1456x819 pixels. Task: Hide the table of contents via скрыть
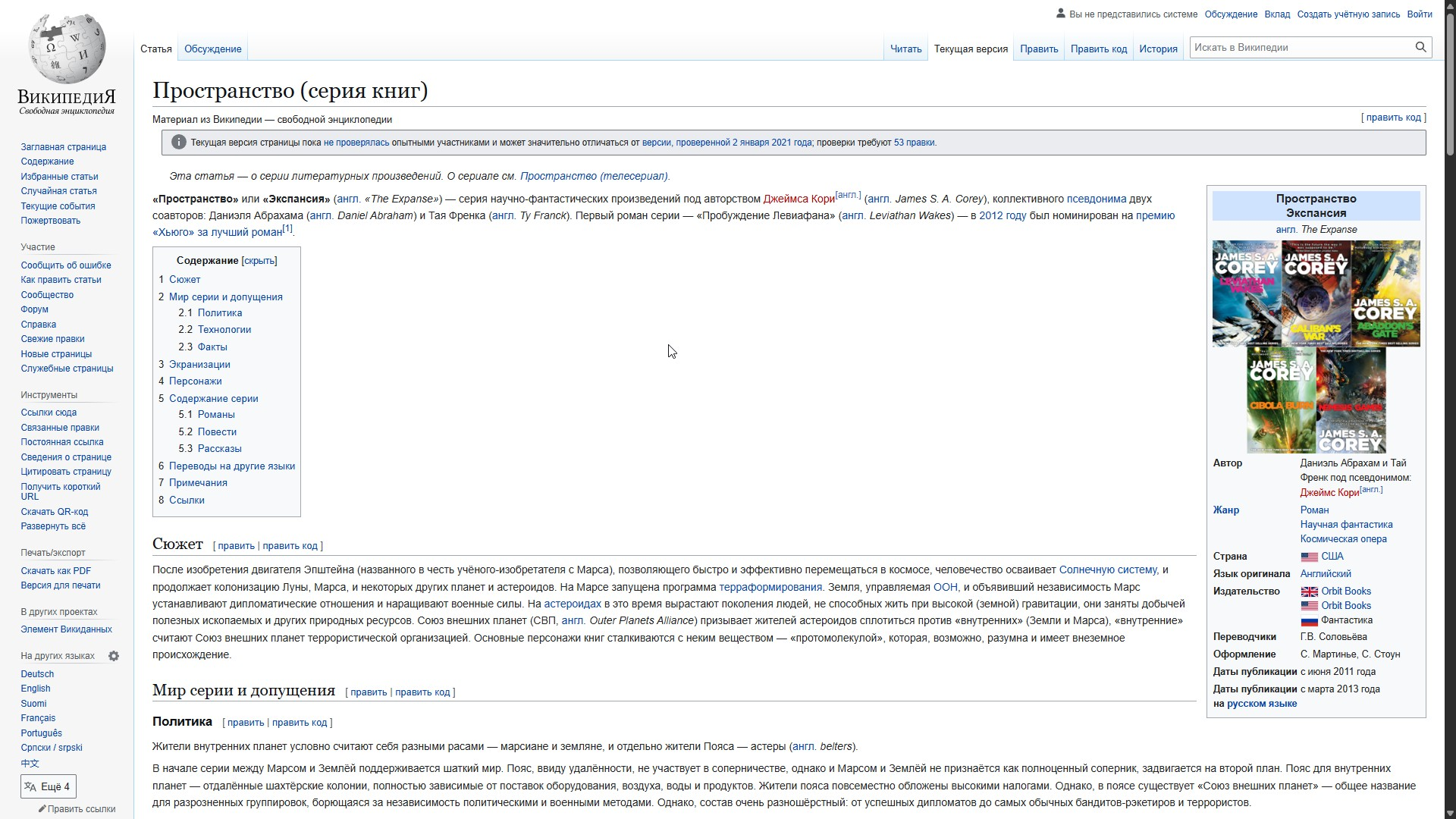tap(259, 261)
